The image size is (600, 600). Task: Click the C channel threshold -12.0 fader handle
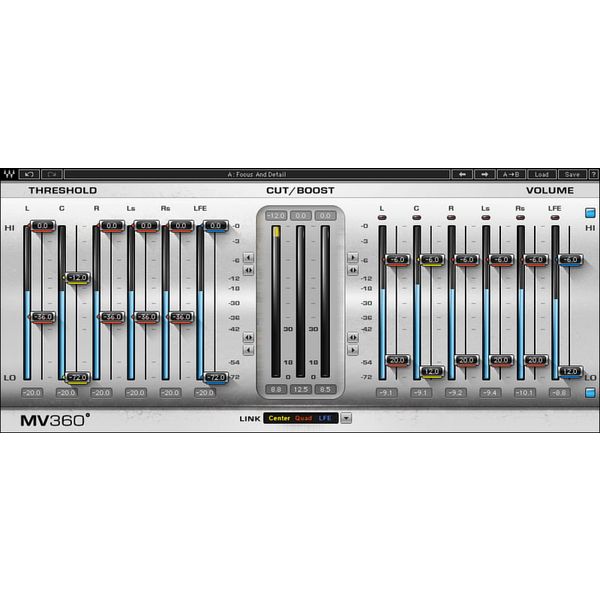[x=77, y=277]
